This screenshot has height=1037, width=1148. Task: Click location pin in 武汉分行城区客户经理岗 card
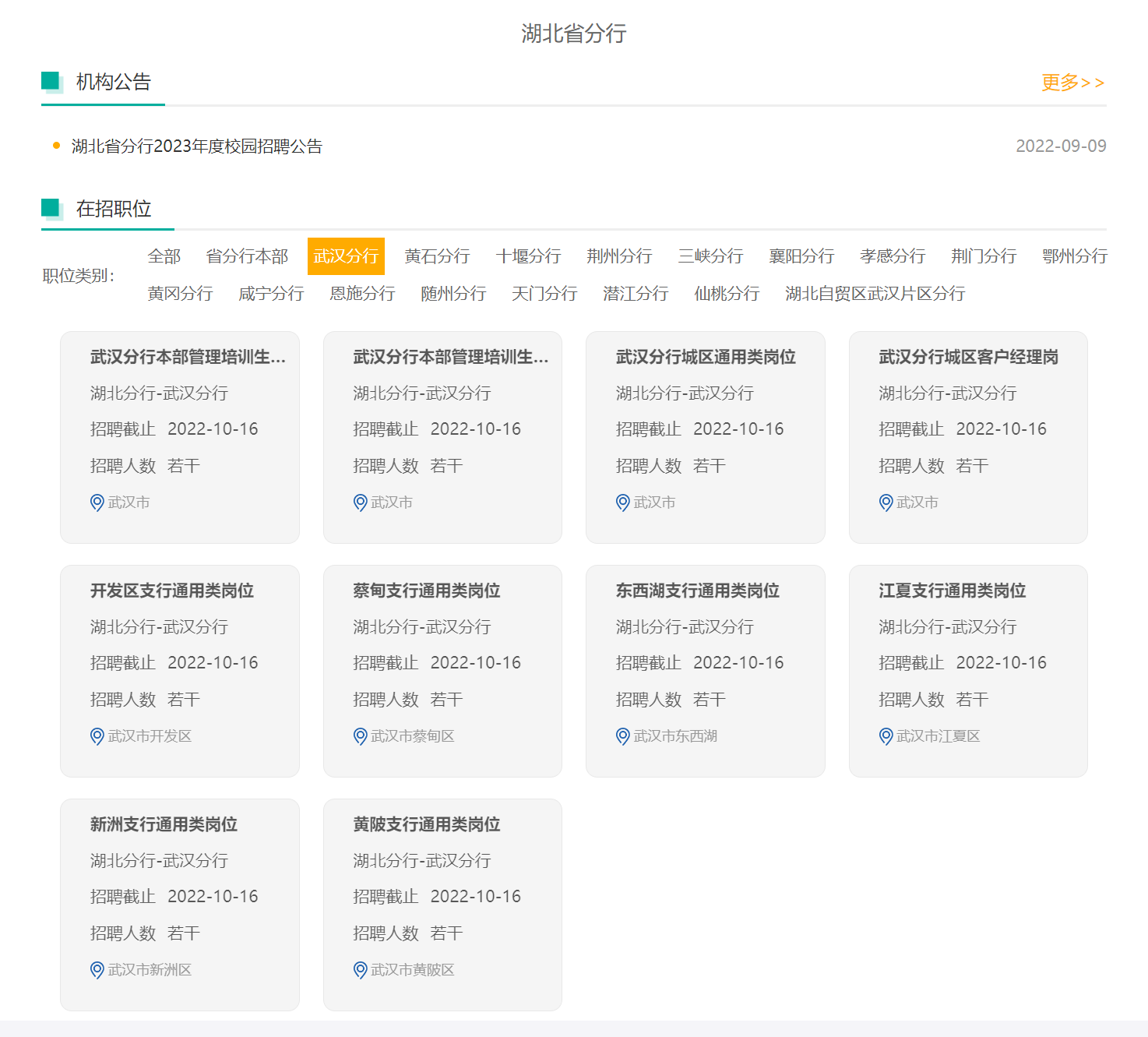click(x=886, y=503)
